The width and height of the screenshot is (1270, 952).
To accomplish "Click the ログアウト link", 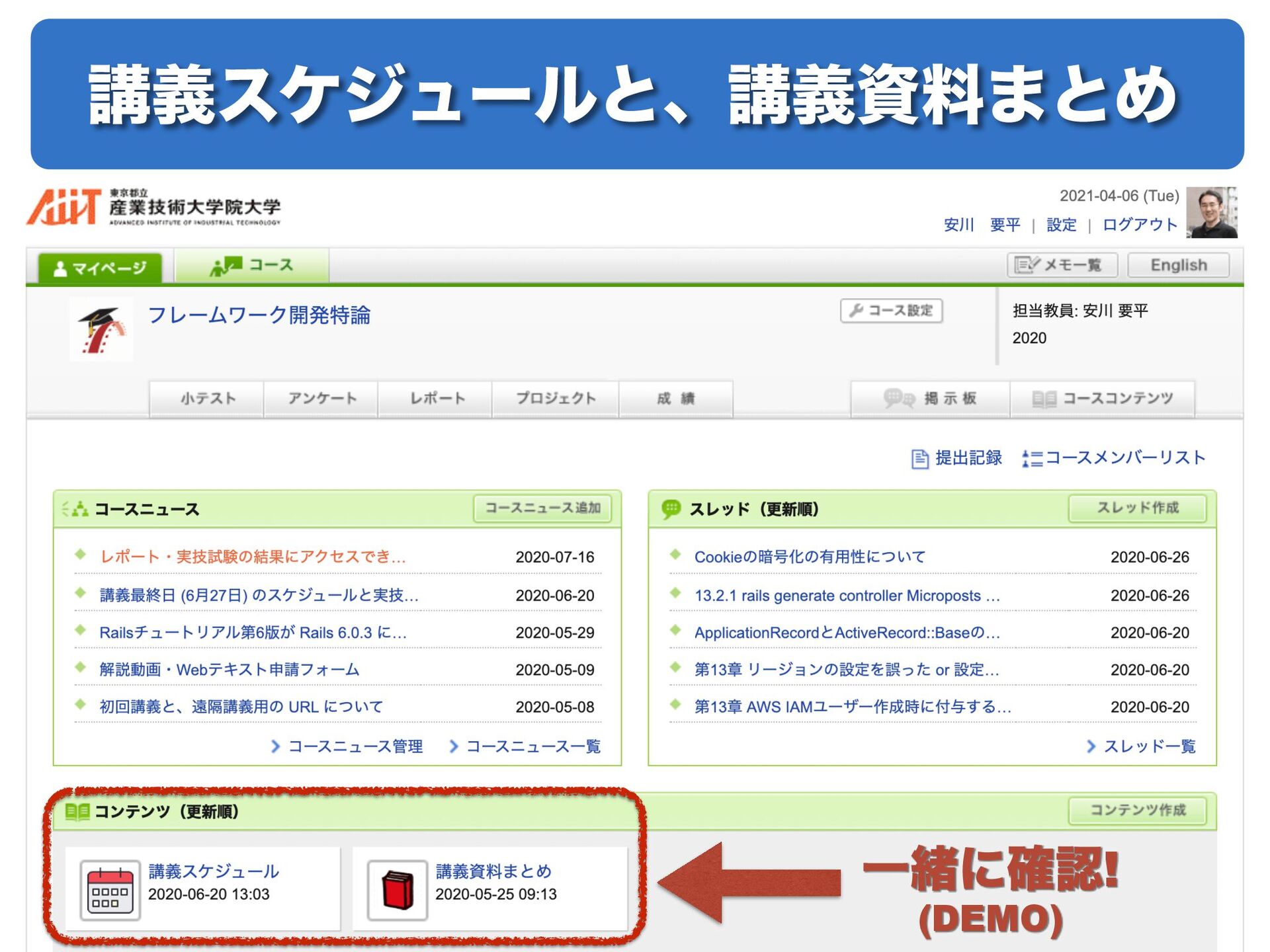I will tap(1140, 225).
